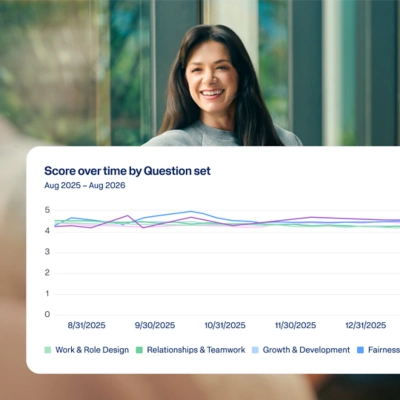Screen dimensions: 400x400
Task: Click the Work & Role Design legend swatch
Action: 48,350
